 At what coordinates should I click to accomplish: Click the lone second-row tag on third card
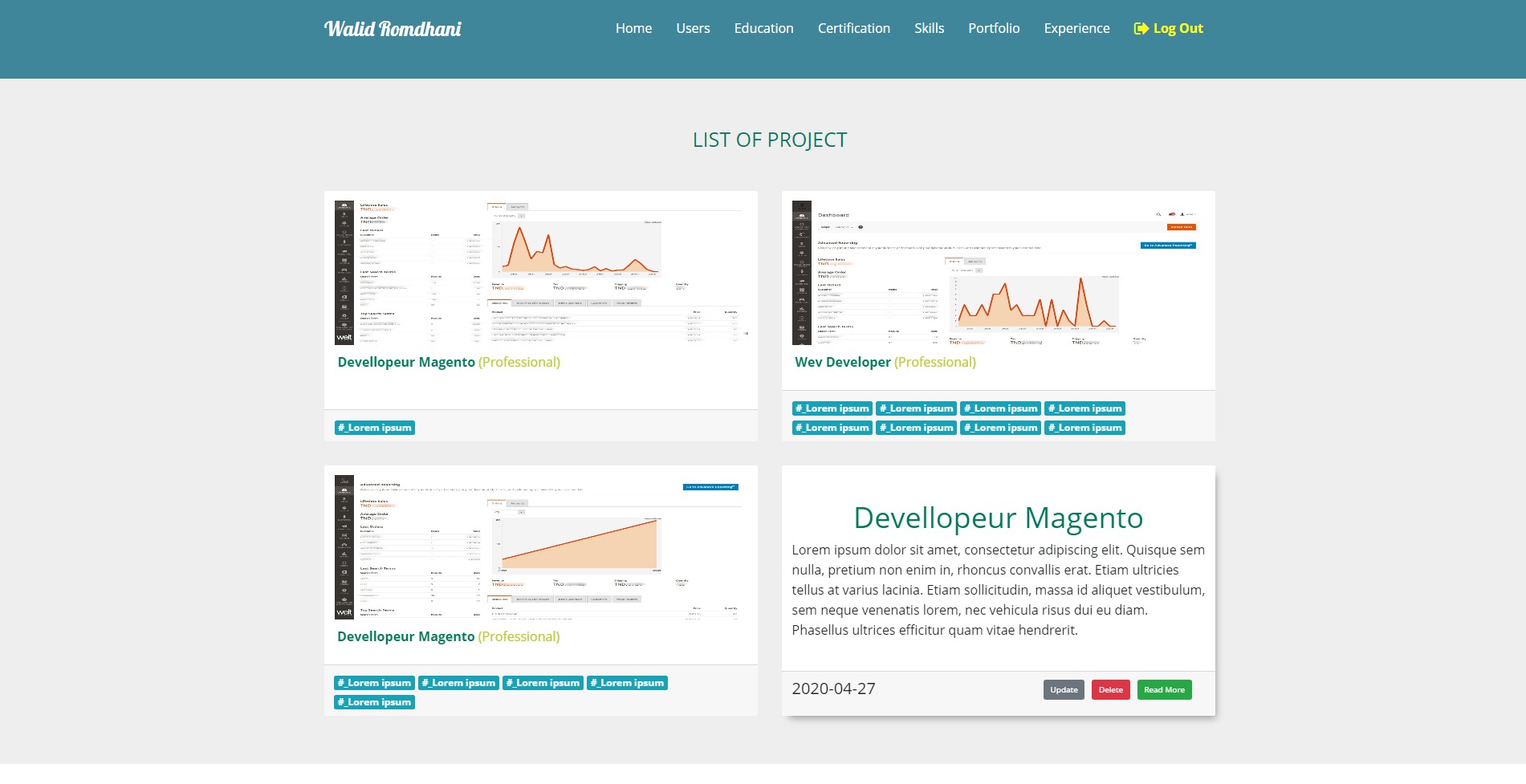click(x=375, y=702)
